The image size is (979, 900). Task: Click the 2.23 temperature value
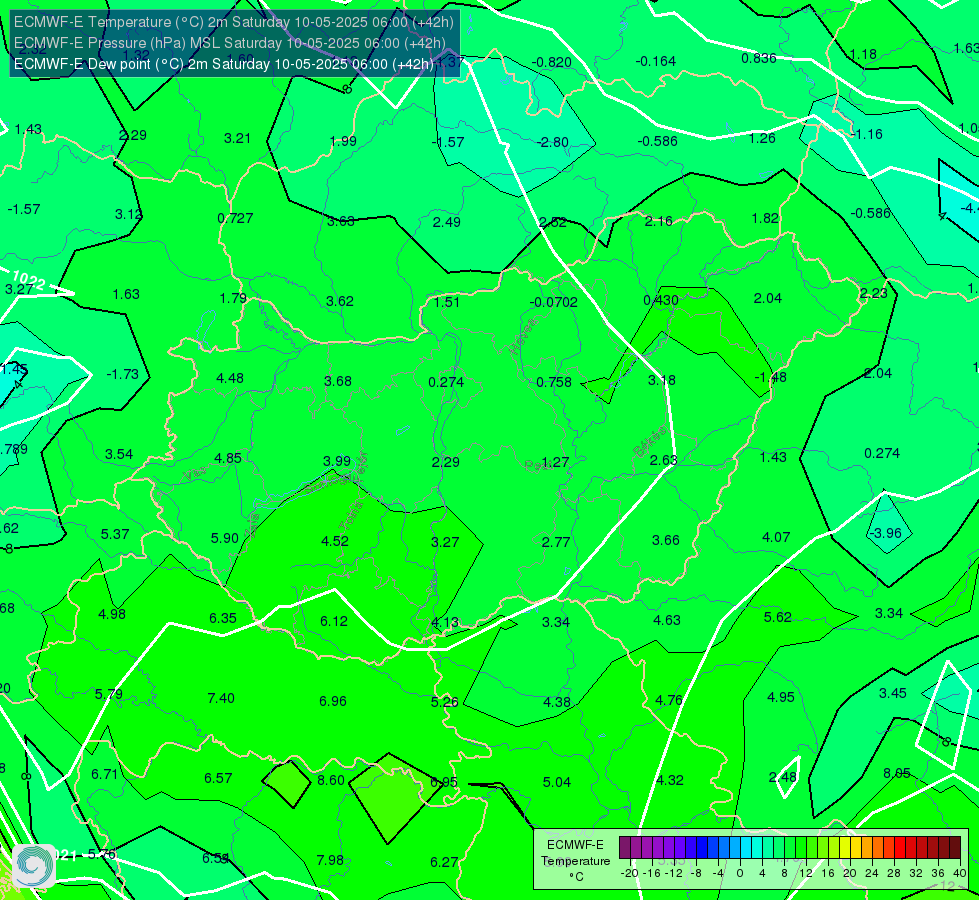[873, 293]
